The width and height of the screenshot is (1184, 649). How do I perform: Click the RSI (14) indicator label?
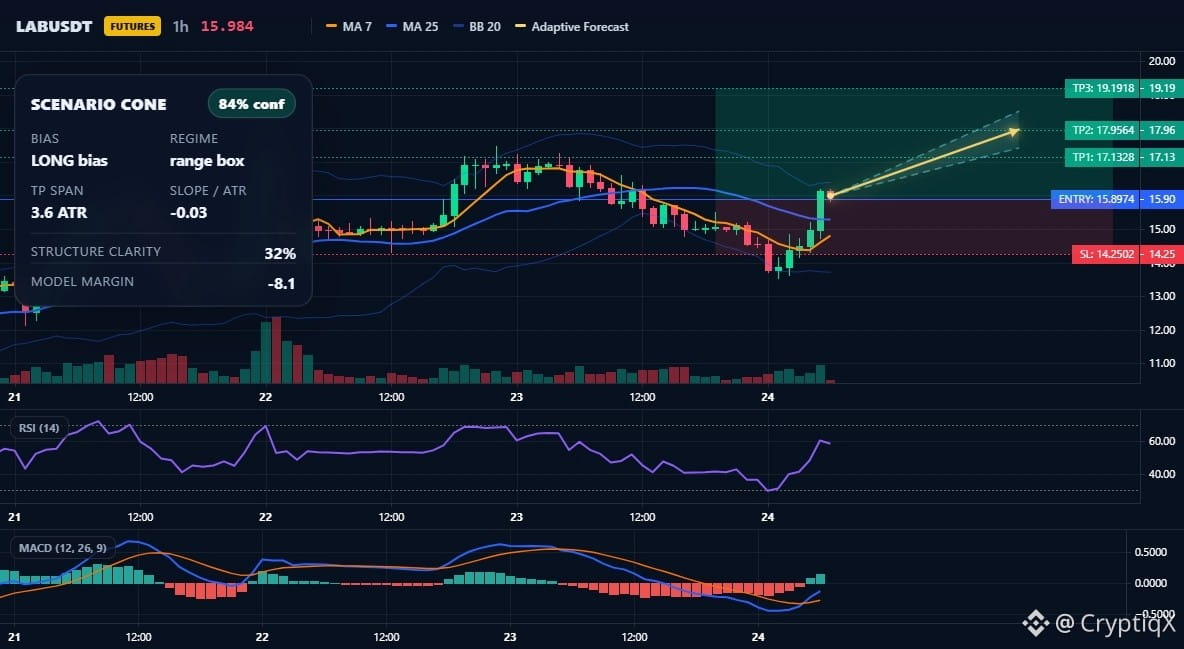coord(39,428)
